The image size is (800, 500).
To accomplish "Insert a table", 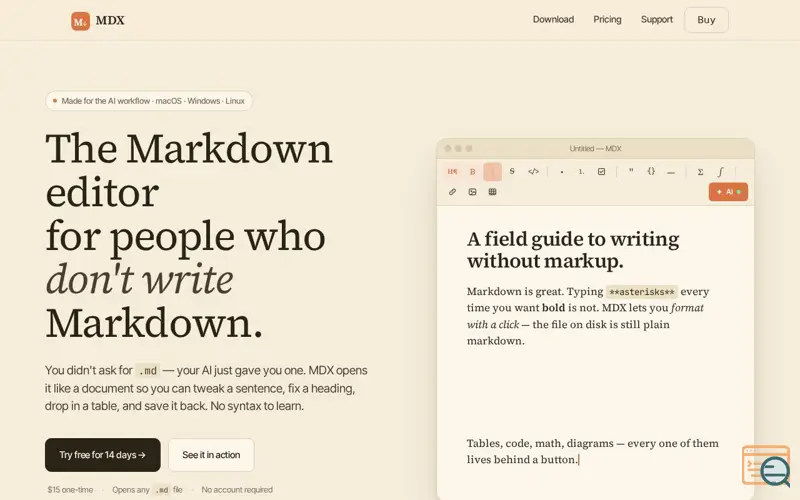I will click(492, 192).
